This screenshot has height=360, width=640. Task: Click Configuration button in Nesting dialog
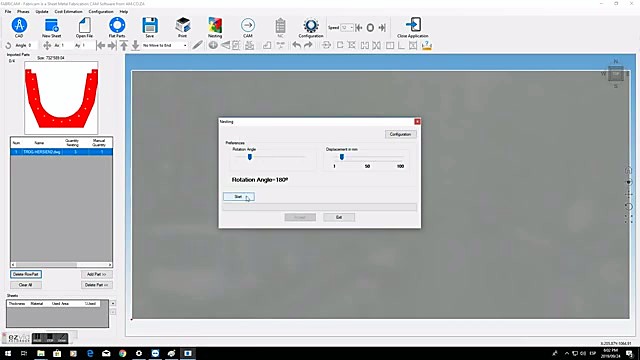coord(400,134)
